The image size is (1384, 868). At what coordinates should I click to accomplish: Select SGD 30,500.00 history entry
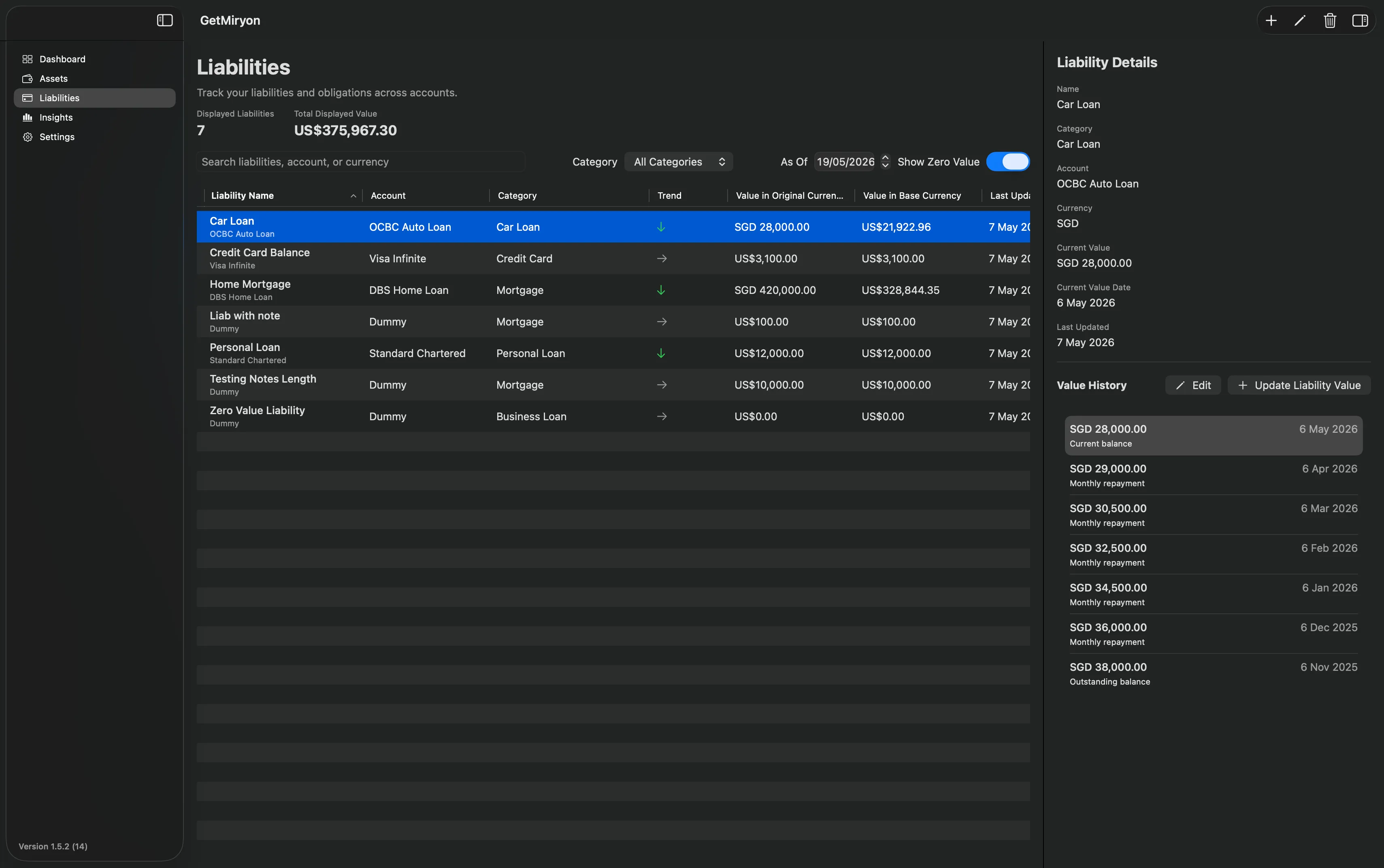[1214, 515]
